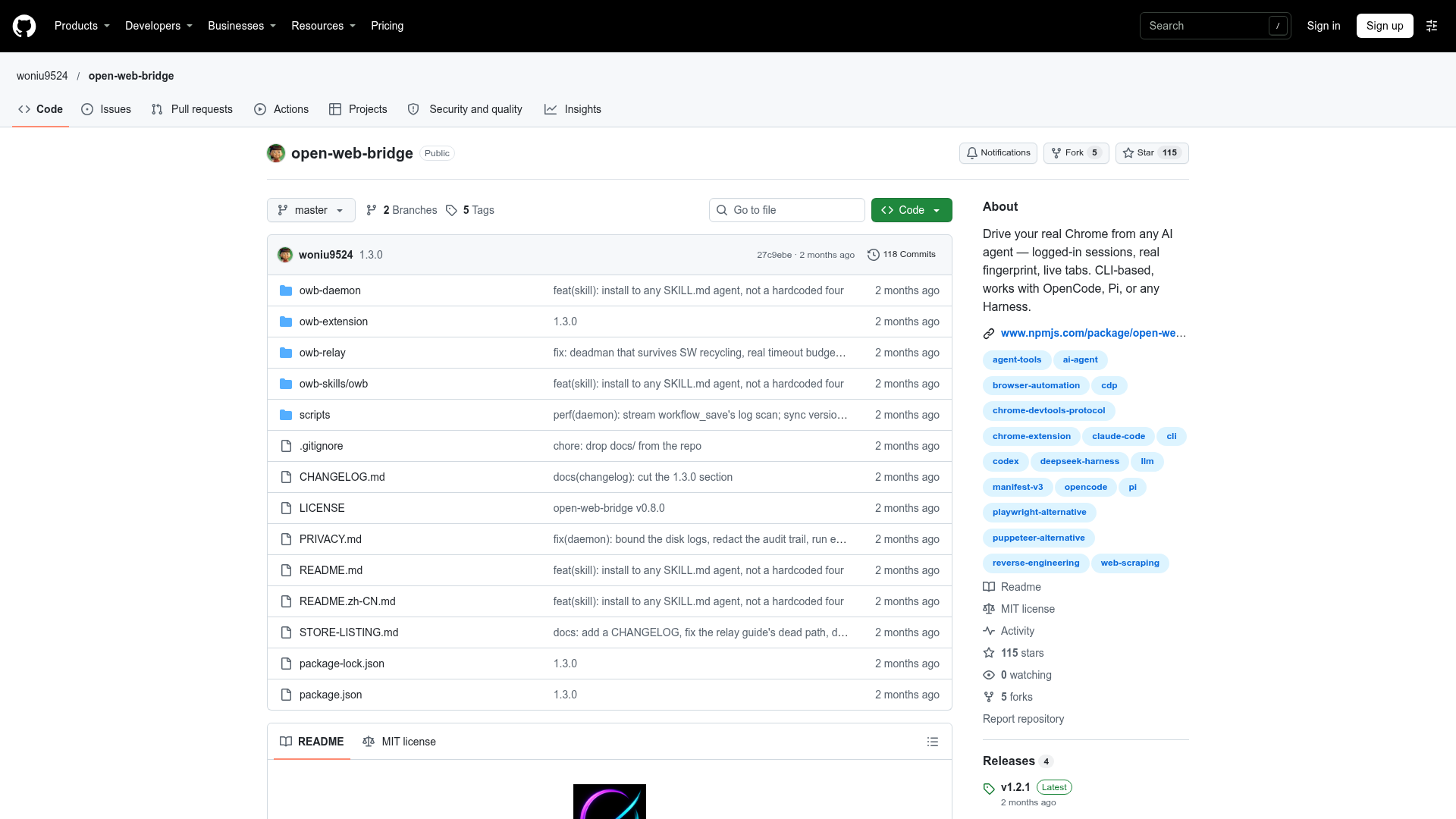Expand the Developers menu
The width and height of the screenshot is (1456, 819).
click(158, 26)
